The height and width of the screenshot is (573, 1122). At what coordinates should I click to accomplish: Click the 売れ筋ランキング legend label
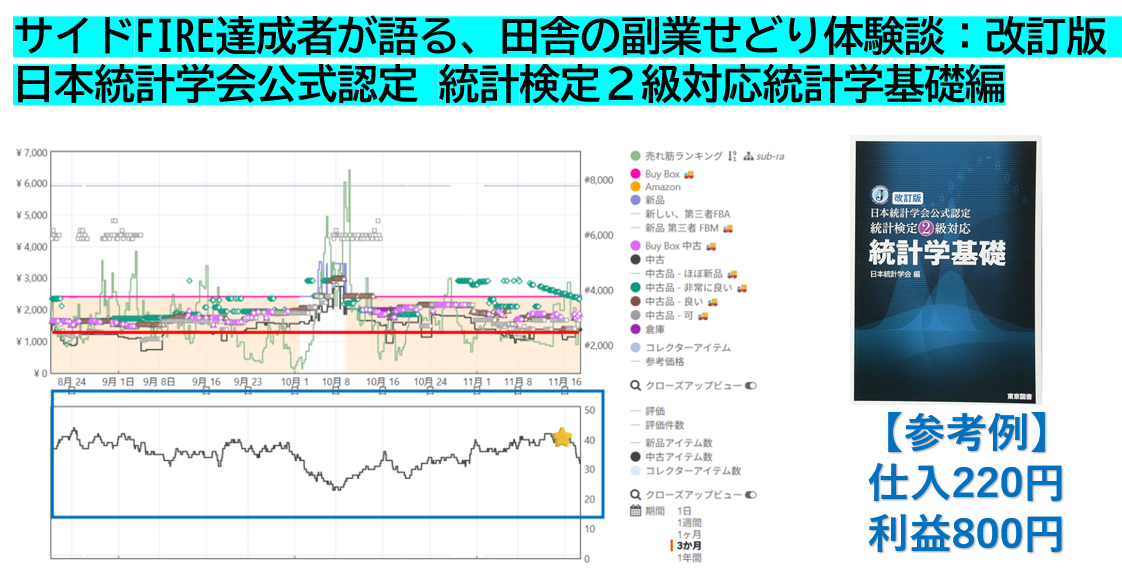coord(683,156)
